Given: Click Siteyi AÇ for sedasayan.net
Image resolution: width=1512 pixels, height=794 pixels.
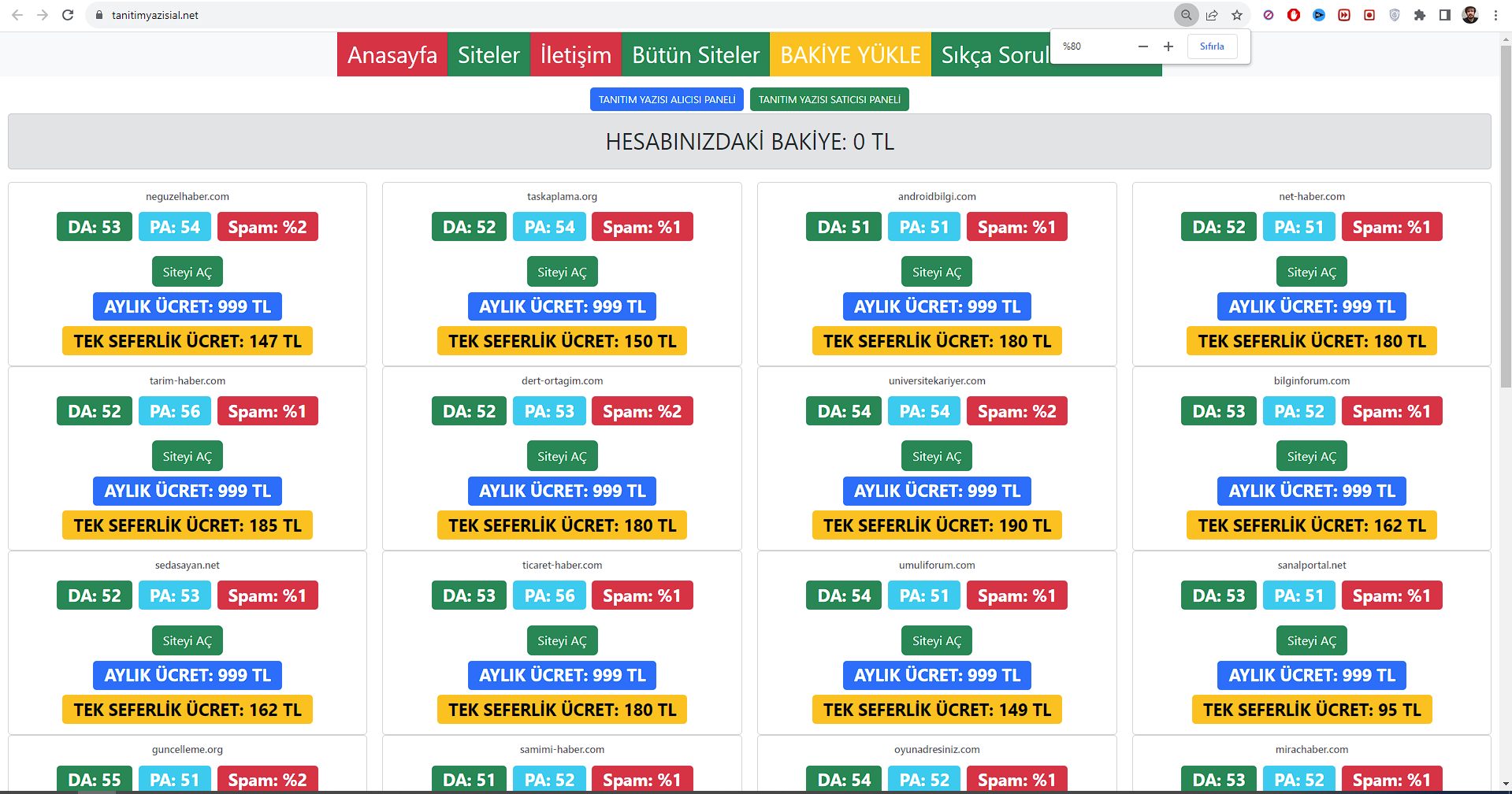Looking at the screenshot, I should click(x=188, y=640).
